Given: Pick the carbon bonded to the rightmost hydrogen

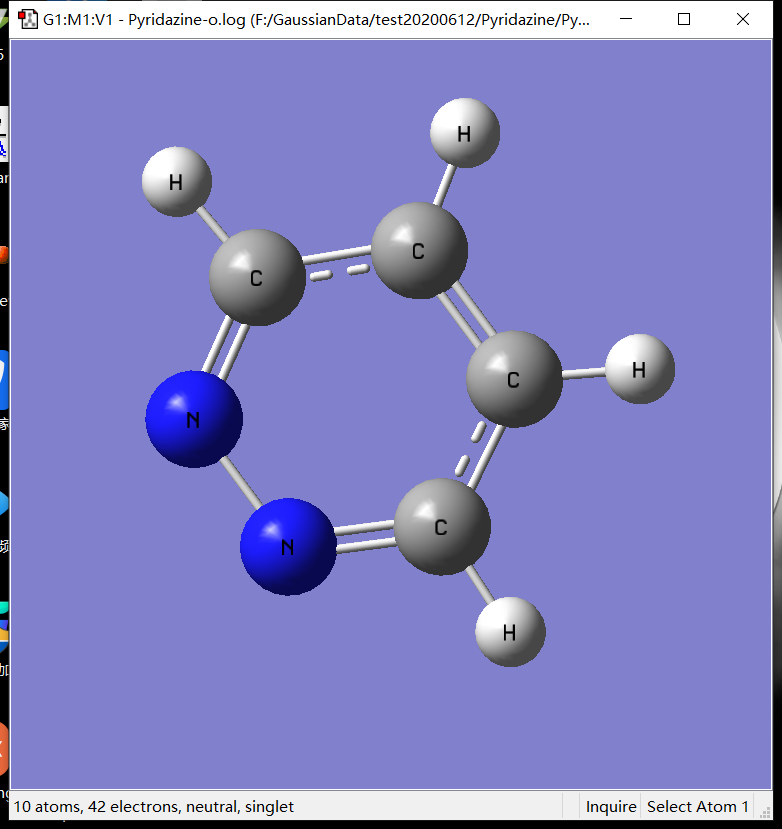Looking at the screenshot, I should 514,379.
